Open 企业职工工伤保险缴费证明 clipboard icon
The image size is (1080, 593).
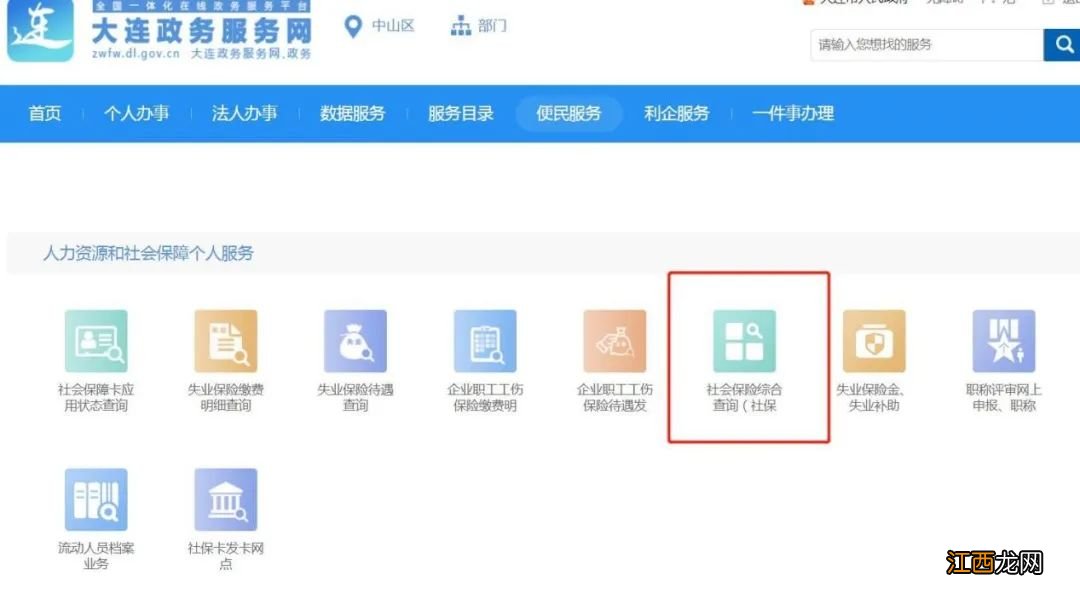pyautogui.click(x=486, y=339)
